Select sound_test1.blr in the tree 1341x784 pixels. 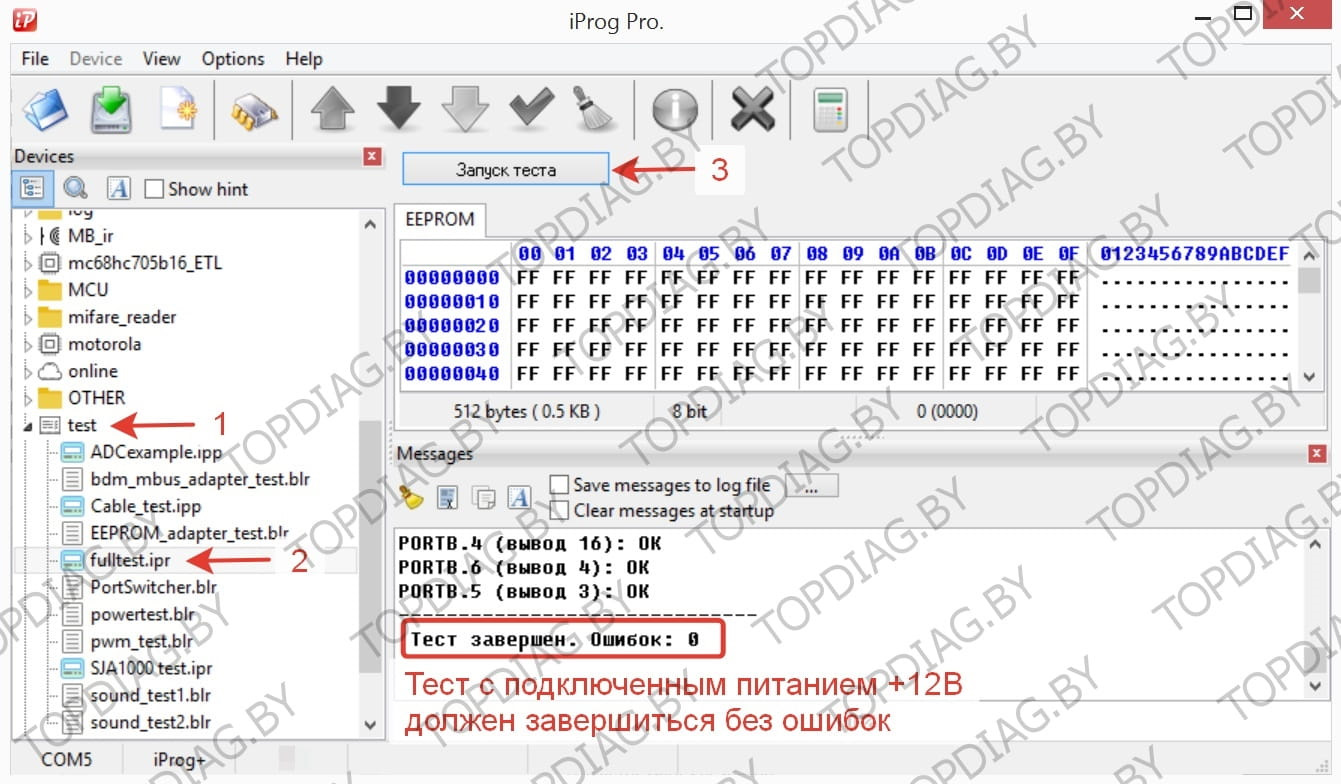coord(150,695)
